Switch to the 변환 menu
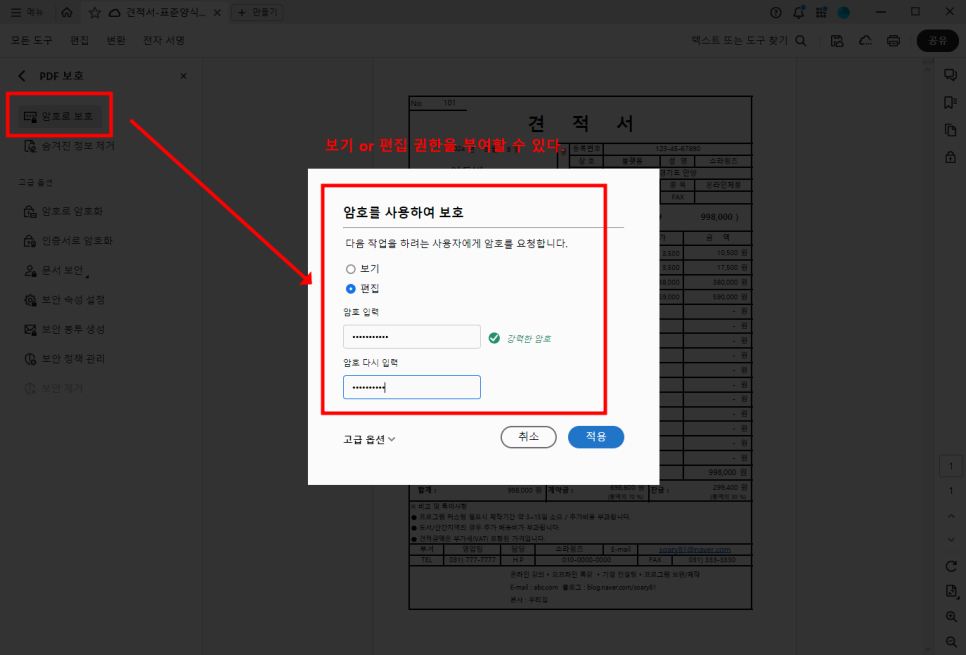Viewport: 966px width, 655px height. (x=116, y=40)
